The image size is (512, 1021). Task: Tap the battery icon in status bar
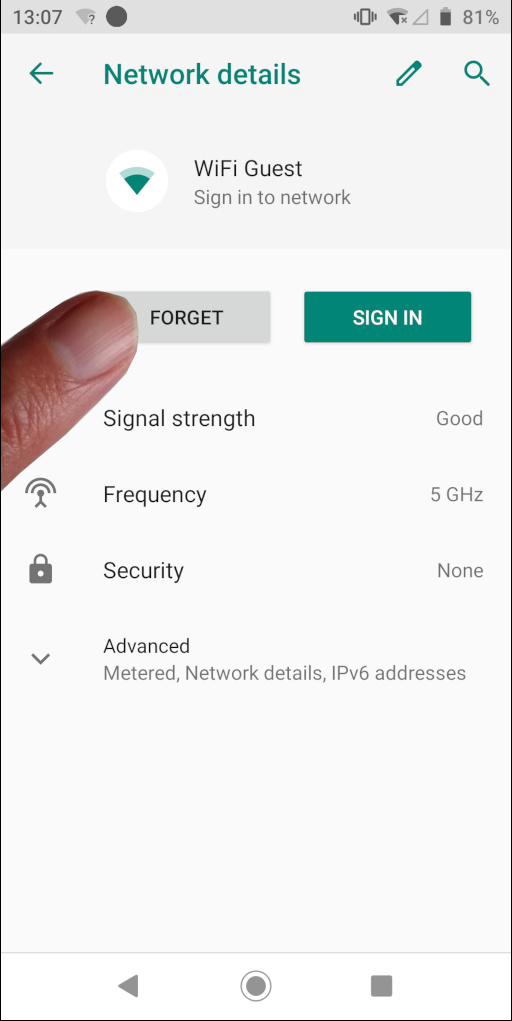446,17
